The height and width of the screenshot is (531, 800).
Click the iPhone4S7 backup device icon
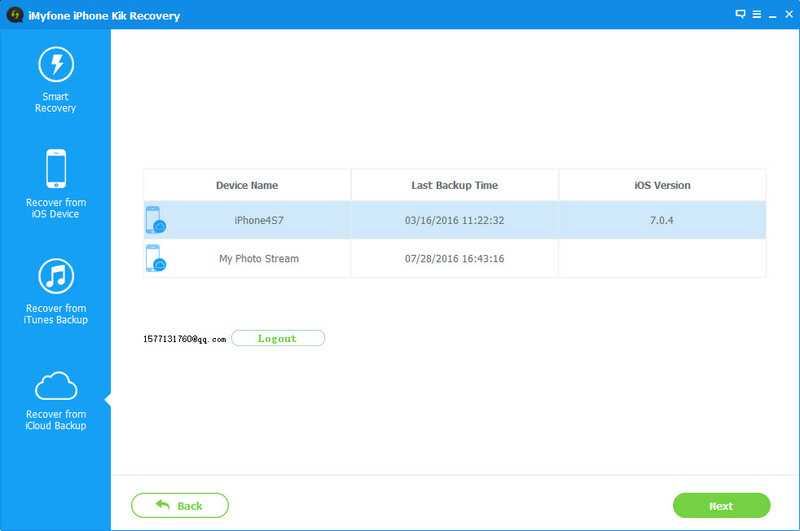(155, 220)
